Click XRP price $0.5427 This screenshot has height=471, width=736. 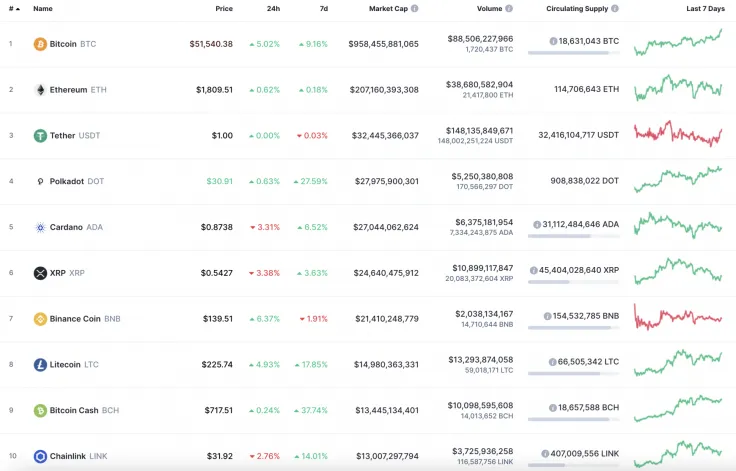(217, 273)
